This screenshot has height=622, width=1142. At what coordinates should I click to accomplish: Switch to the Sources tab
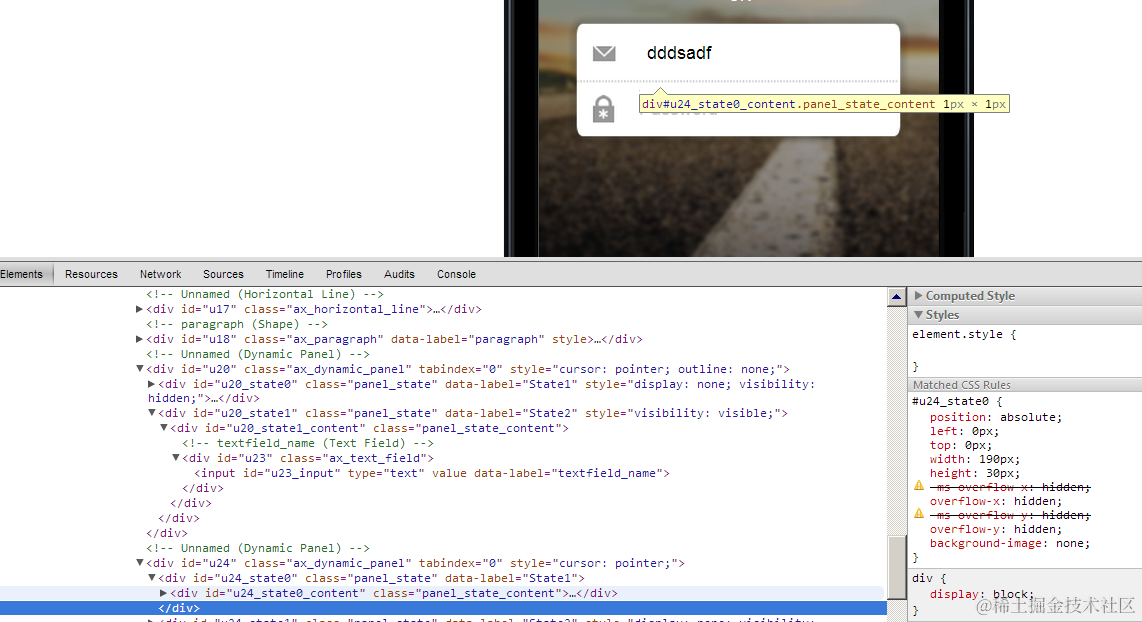[x=223, y=274]
